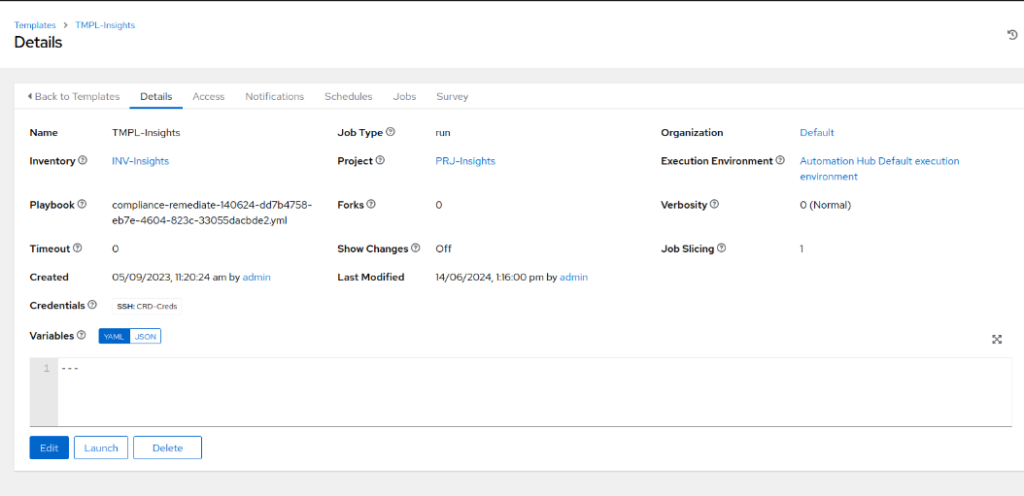The height and width of the screenshot is (496, 1024).
Task: Click the Edit button
Action: tap(49, 448)
